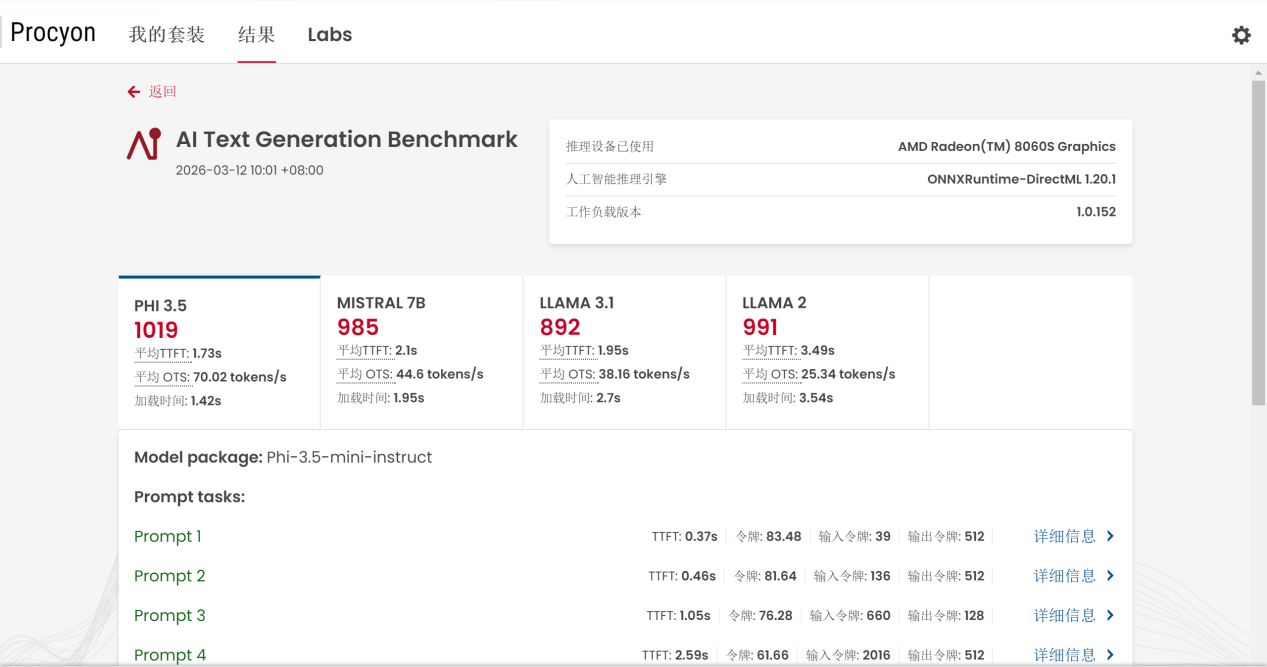Click the Procyon logo
The width and height of the screenshot is (1267, 667).
click(x=53, y=33)
